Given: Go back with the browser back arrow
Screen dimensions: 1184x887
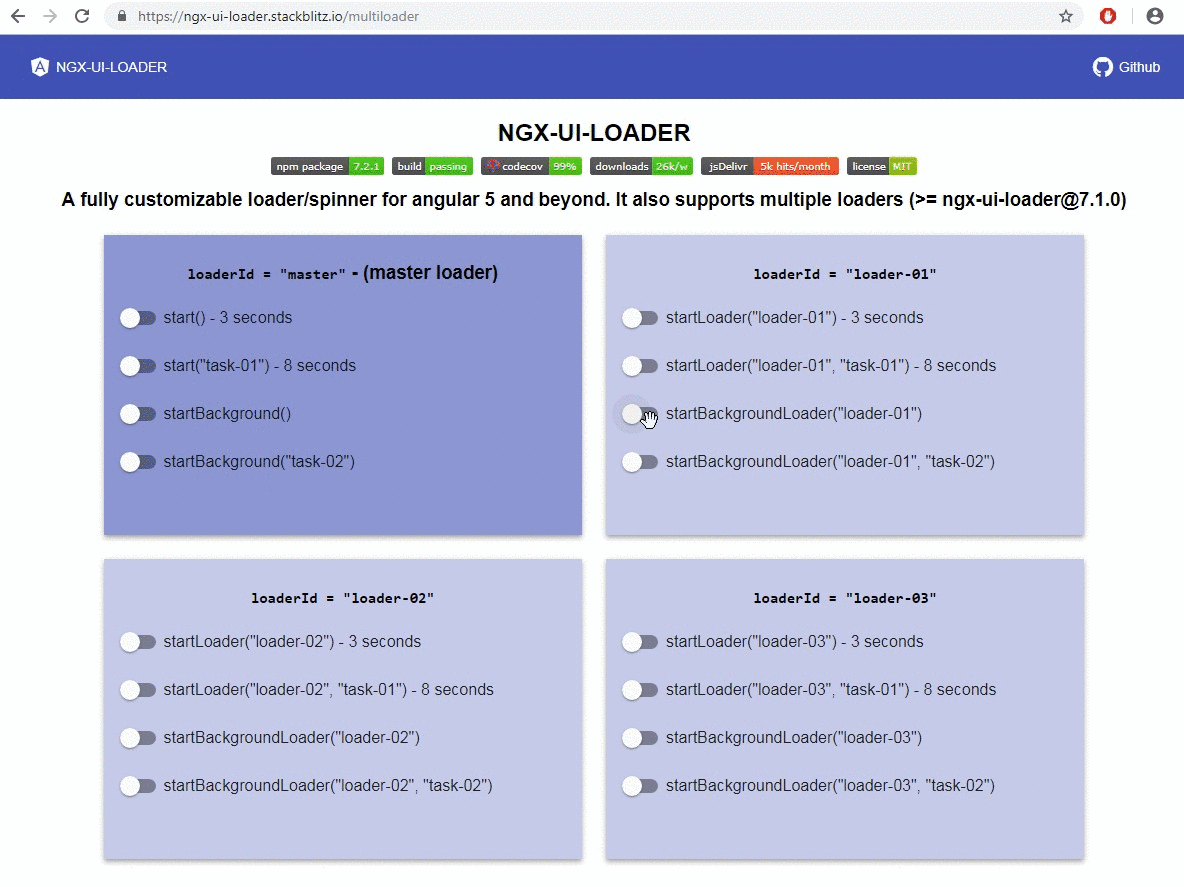Looking at the screenshot, I should click(x=18, y=16).
